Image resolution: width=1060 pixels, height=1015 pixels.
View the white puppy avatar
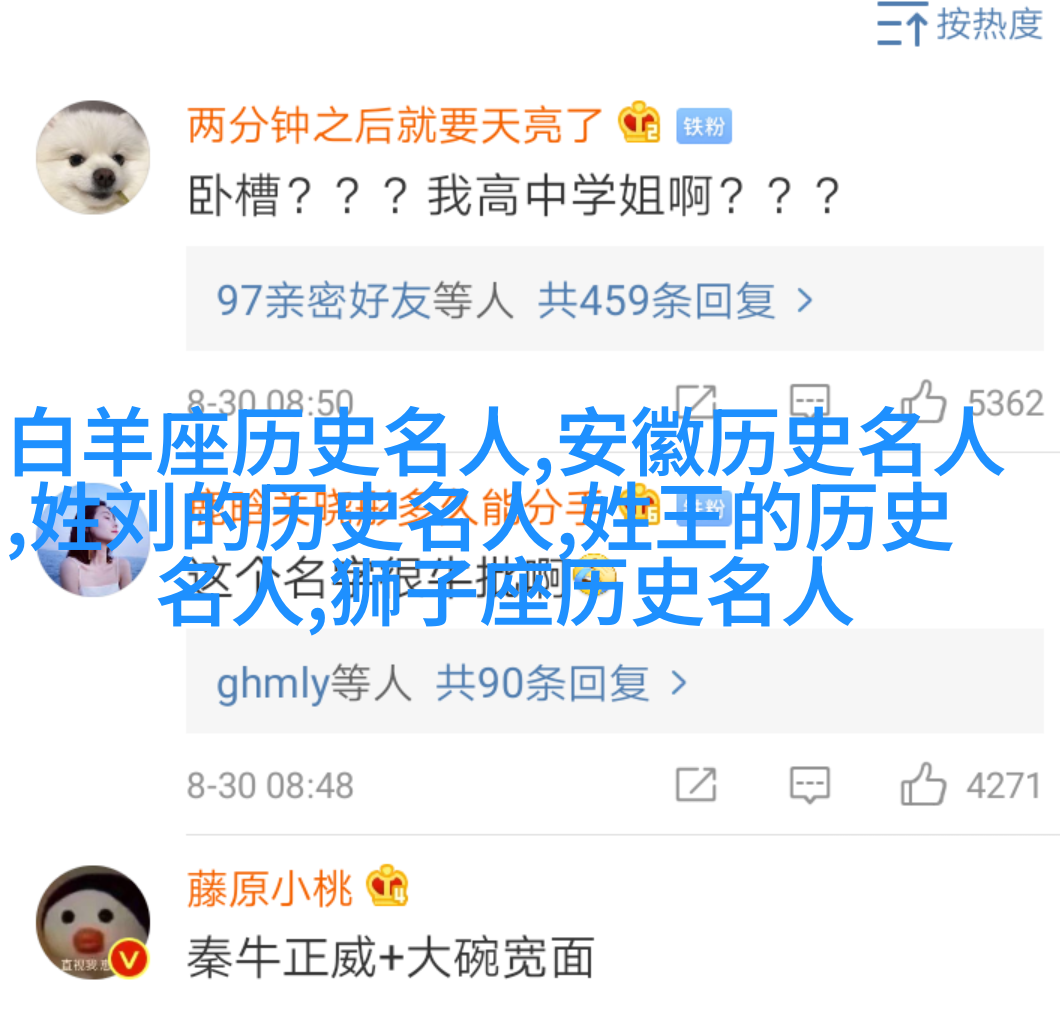(93, 158)
